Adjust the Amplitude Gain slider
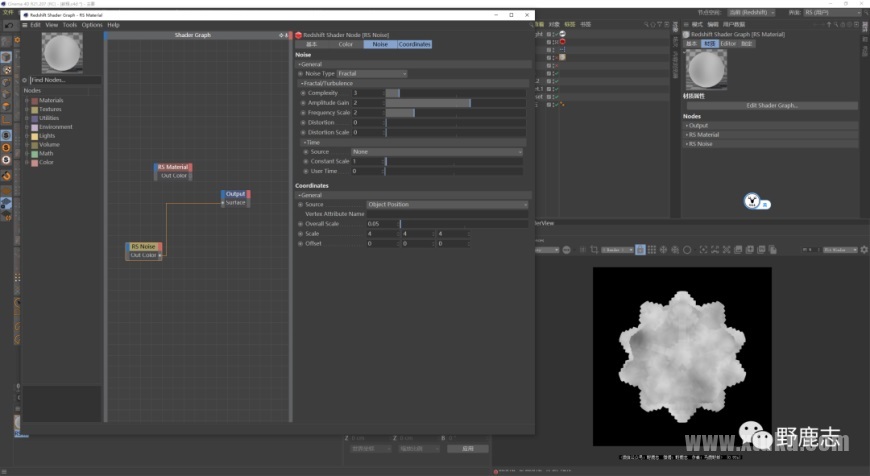The height and width of the screenshot is (476, 870). point(456,103)
